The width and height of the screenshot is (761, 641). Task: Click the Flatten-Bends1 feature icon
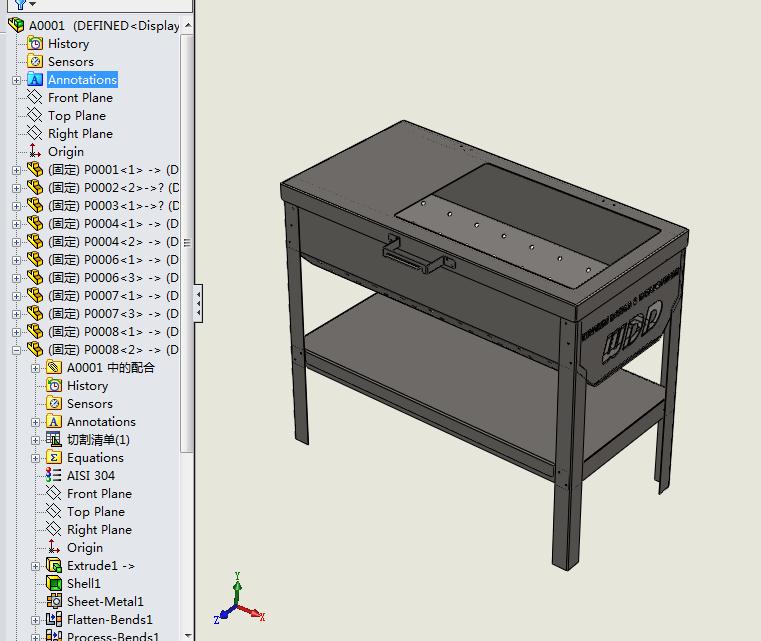(54, 619)
